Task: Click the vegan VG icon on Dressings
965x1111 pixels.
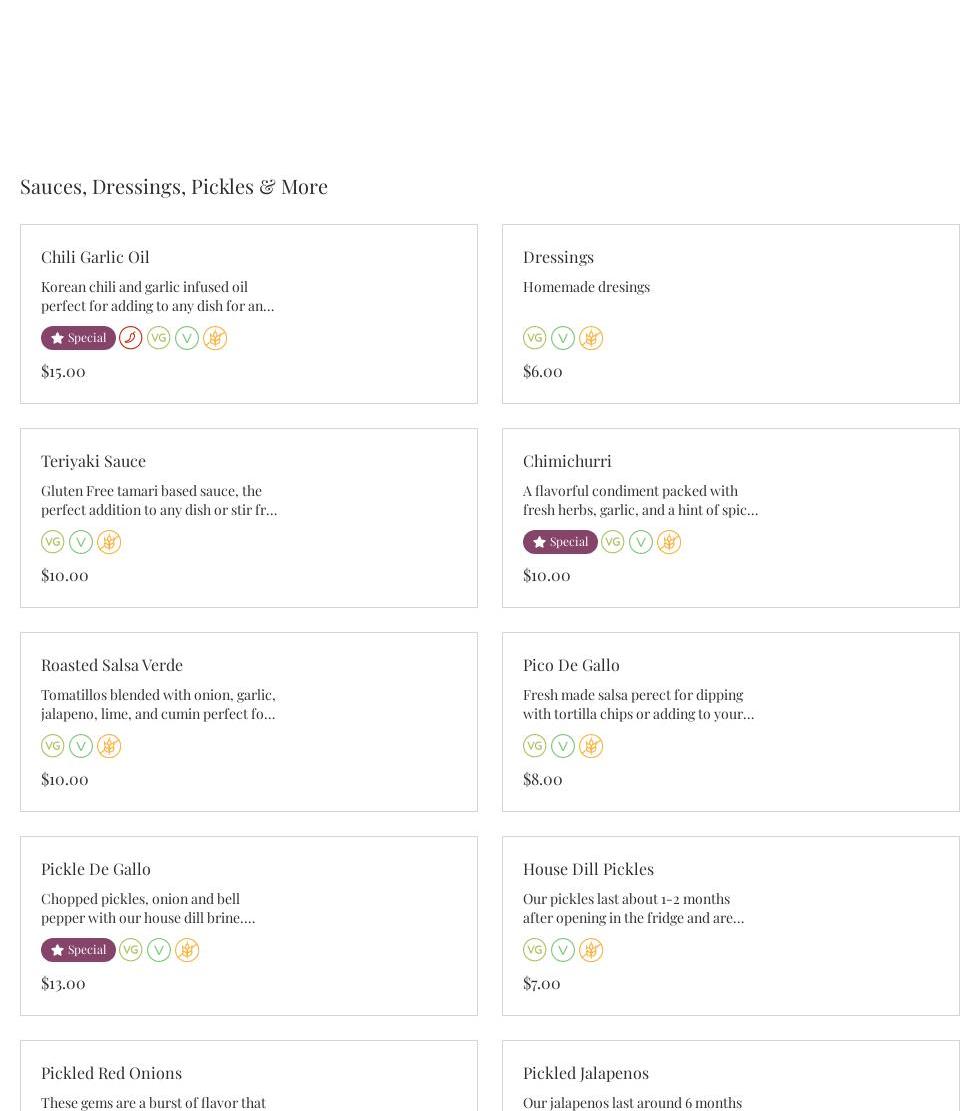Action: (x=535, y=338)
